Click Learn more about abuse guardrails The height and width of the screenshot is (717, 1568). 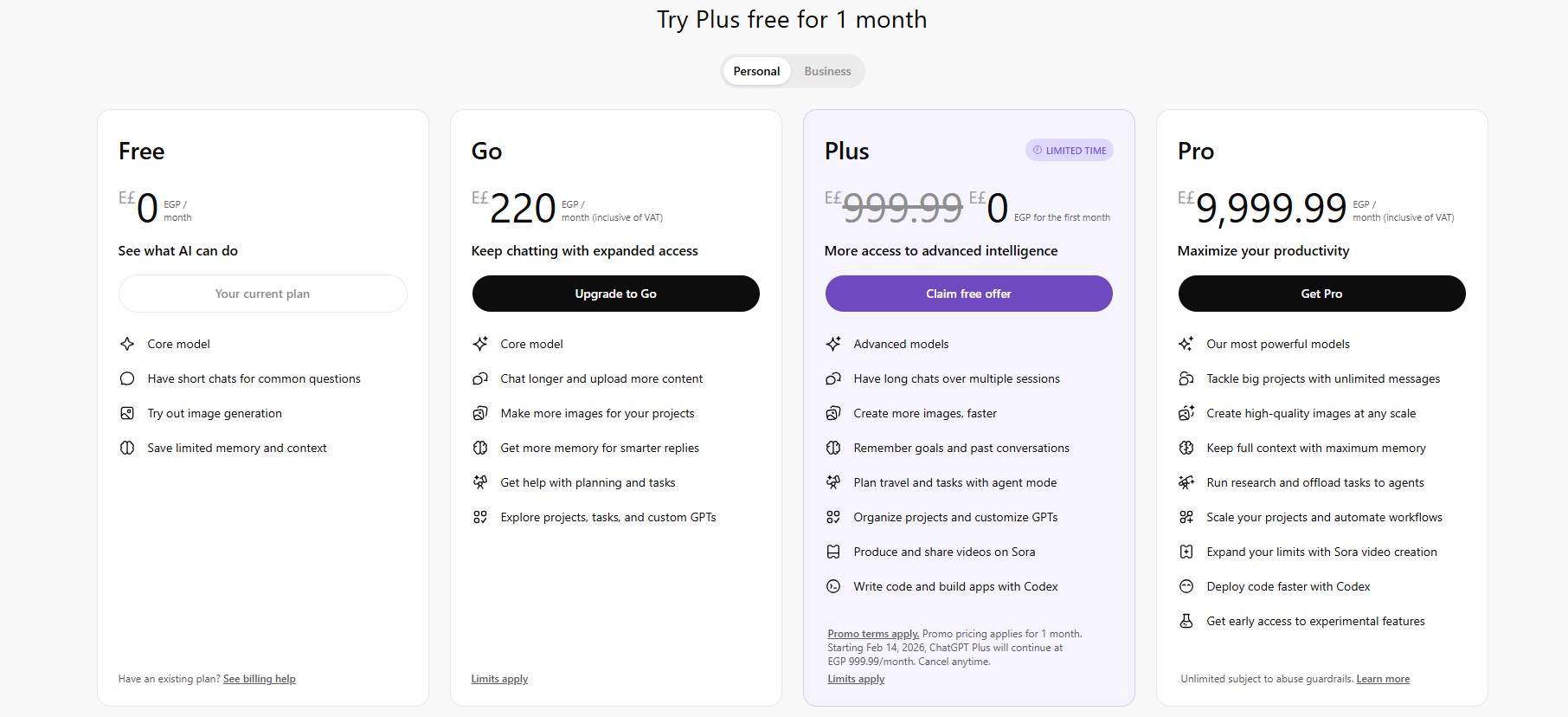tap(1383, 679)
